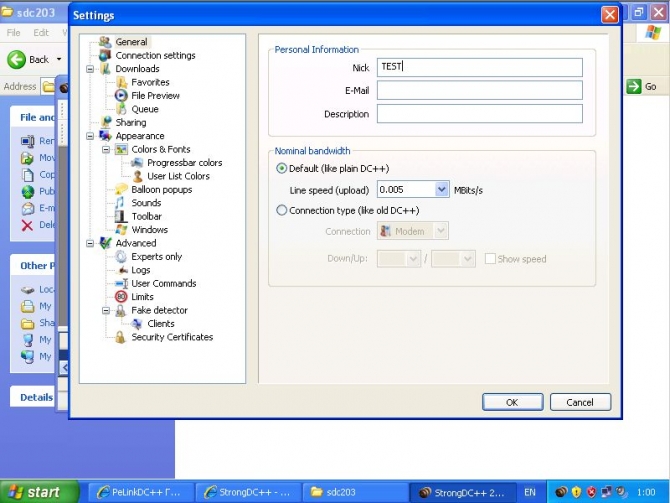Click Cancel to discard settings
Screen dimensions: 670x503
[x=580, y=402]
